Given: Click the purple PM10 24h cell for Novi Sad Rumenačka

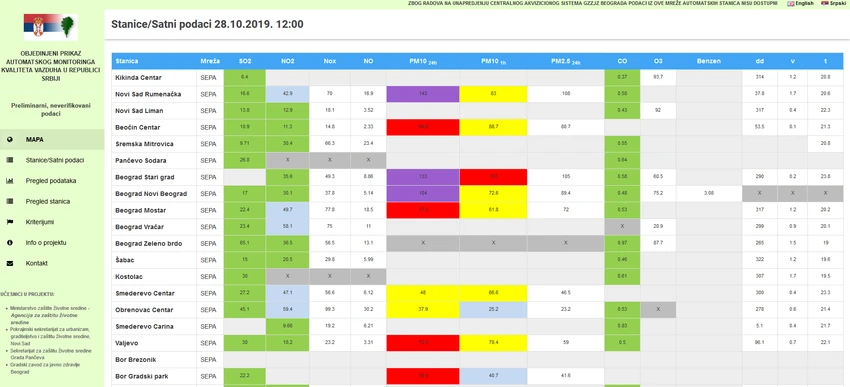Looking at the screenshot, I should click(423, 94).
